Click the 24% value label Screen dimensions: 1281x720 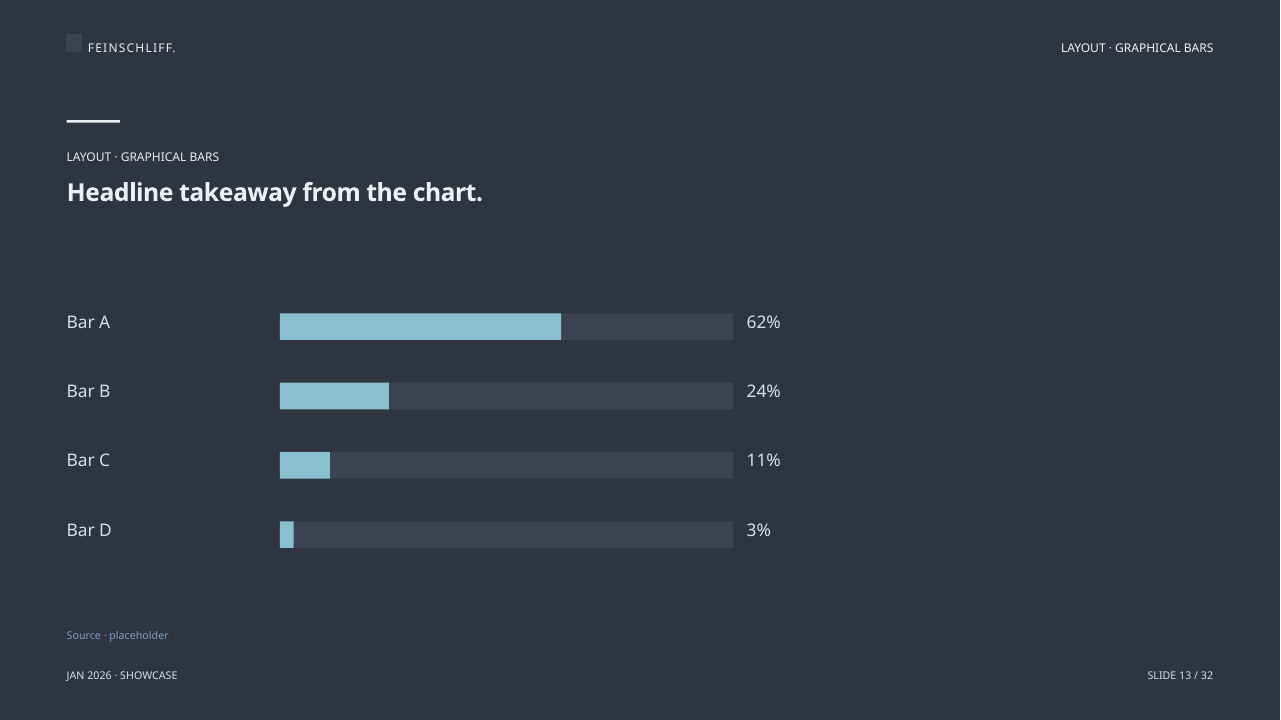(763, 391)
